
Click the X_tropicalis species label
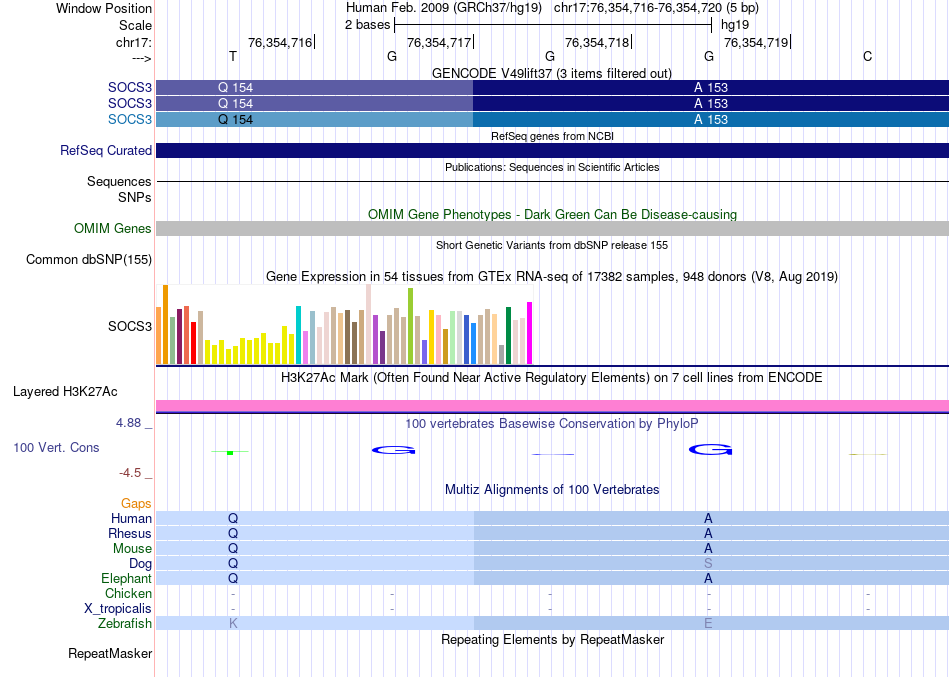click(x=118, y=609)
